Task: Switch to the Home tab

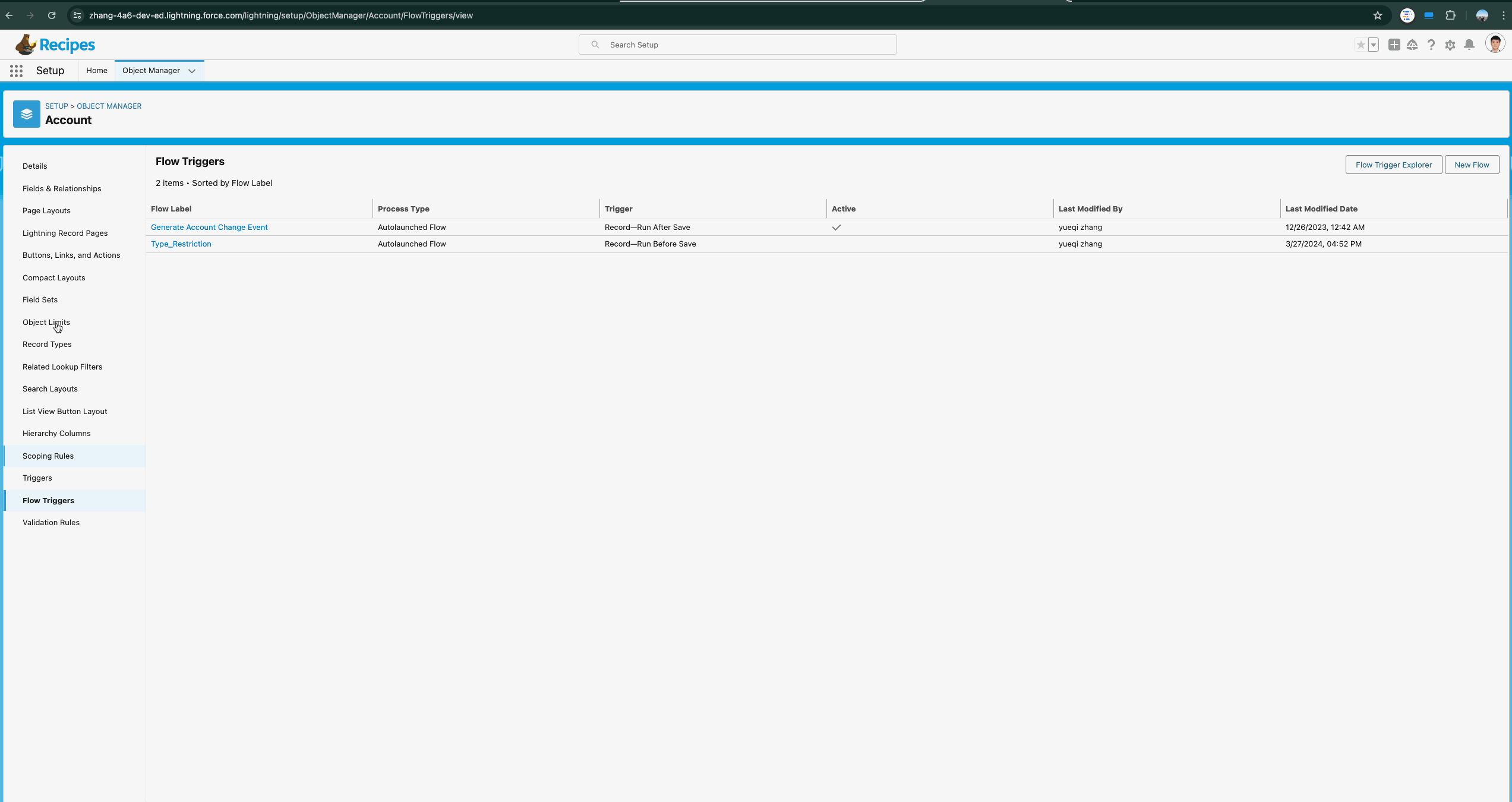Action: (x=96, y=70)
